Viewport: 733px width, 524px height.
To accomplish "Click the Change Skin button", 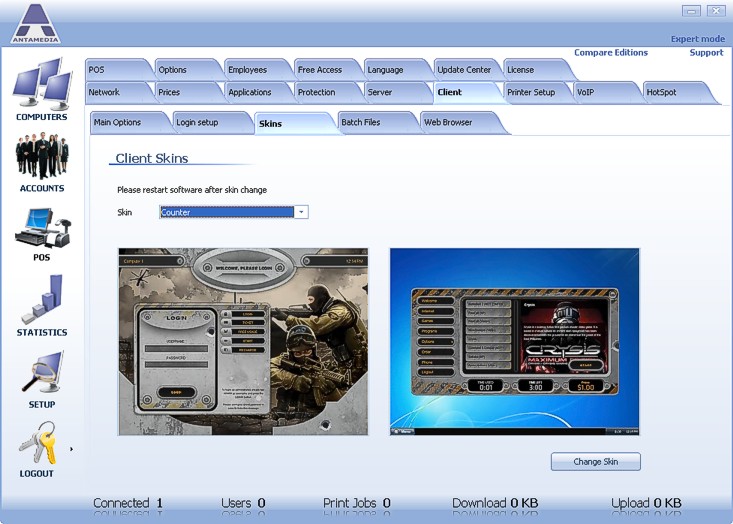I will click(x=596, y=461).
